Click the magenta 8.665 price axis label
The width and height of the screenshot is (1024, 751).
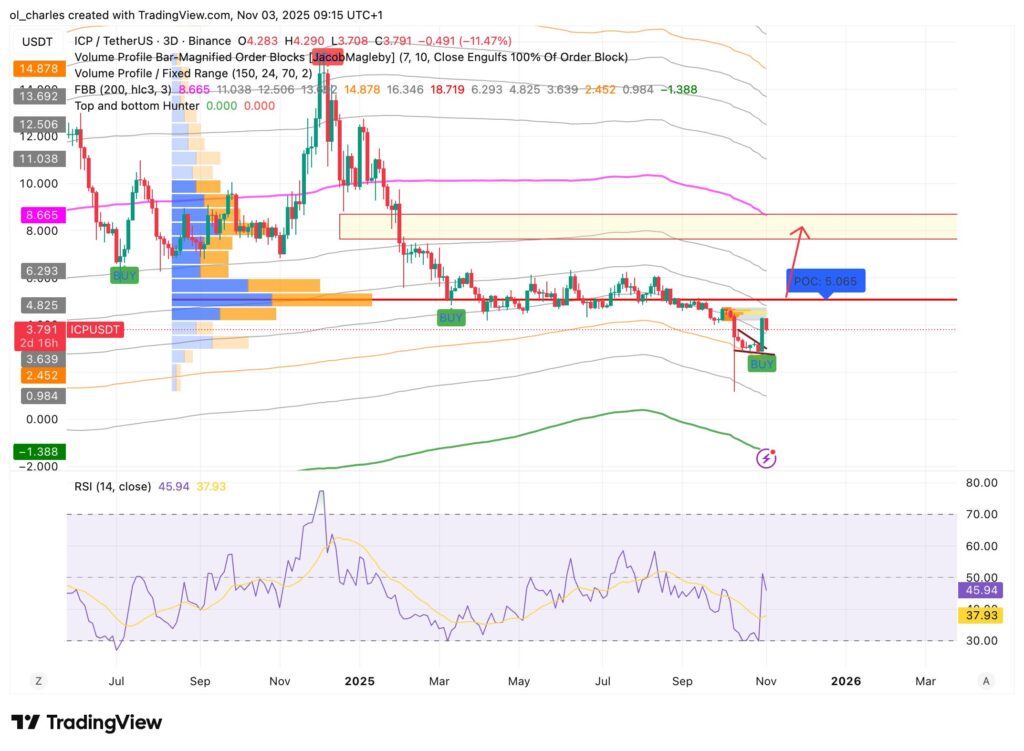(x=39, y=215)
